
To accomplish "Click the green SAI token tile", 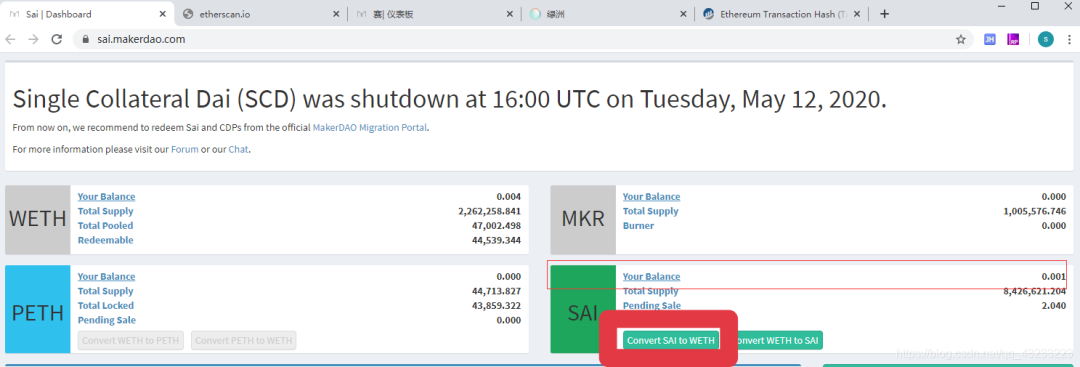I will pos(583,310).
